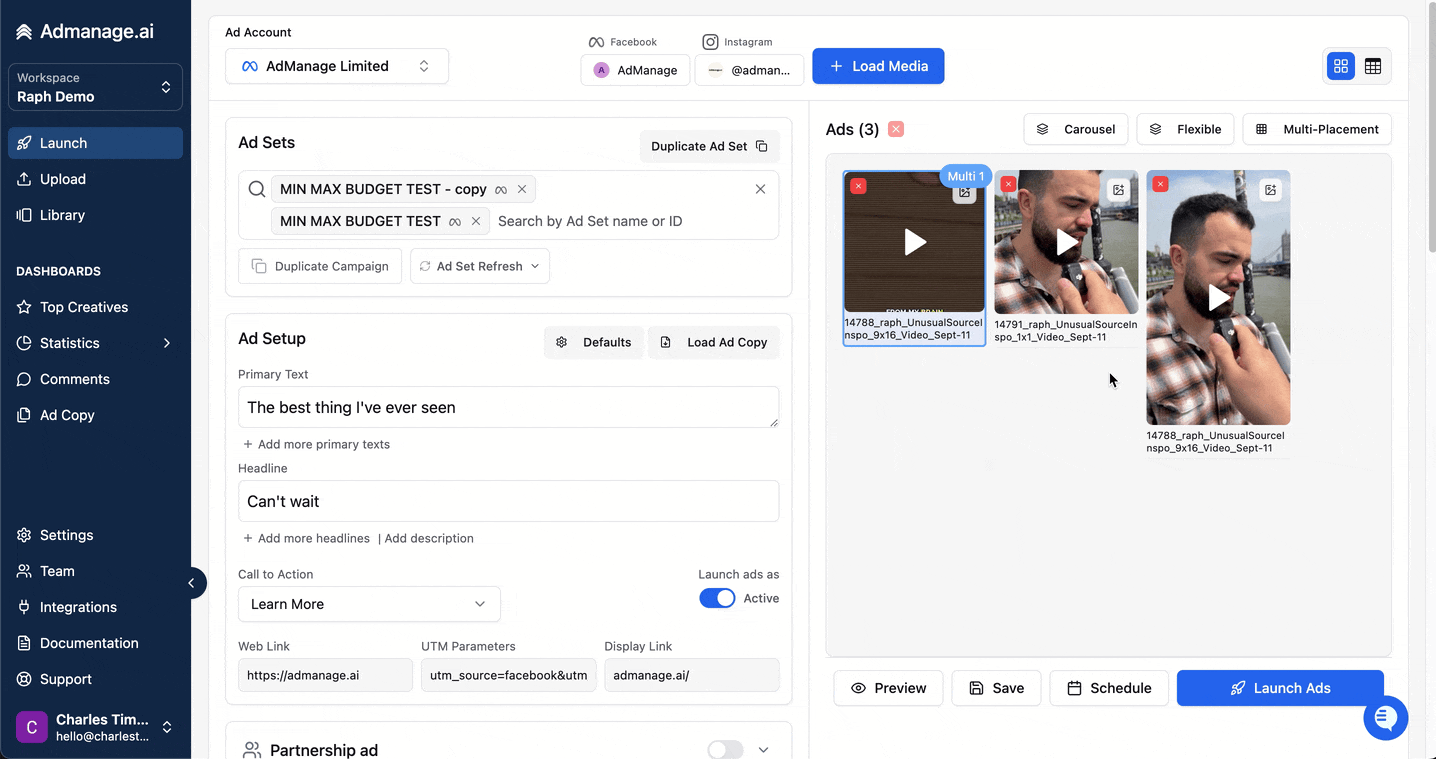
Task: Click Duplicate Ad Set
Action: 709,146
